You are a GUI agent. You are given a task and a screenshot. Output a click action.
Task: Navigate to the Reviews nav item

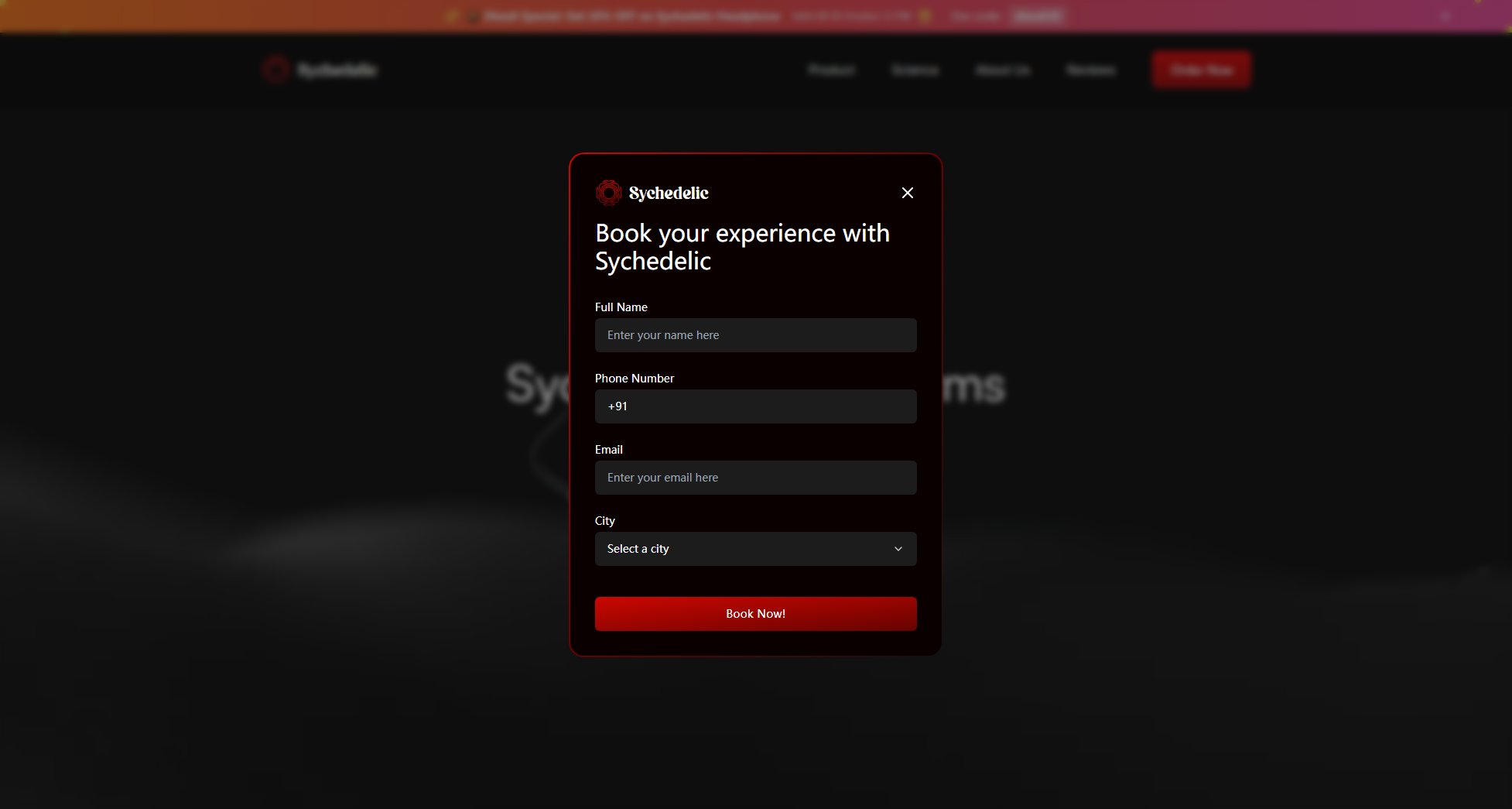[1090, 70]
